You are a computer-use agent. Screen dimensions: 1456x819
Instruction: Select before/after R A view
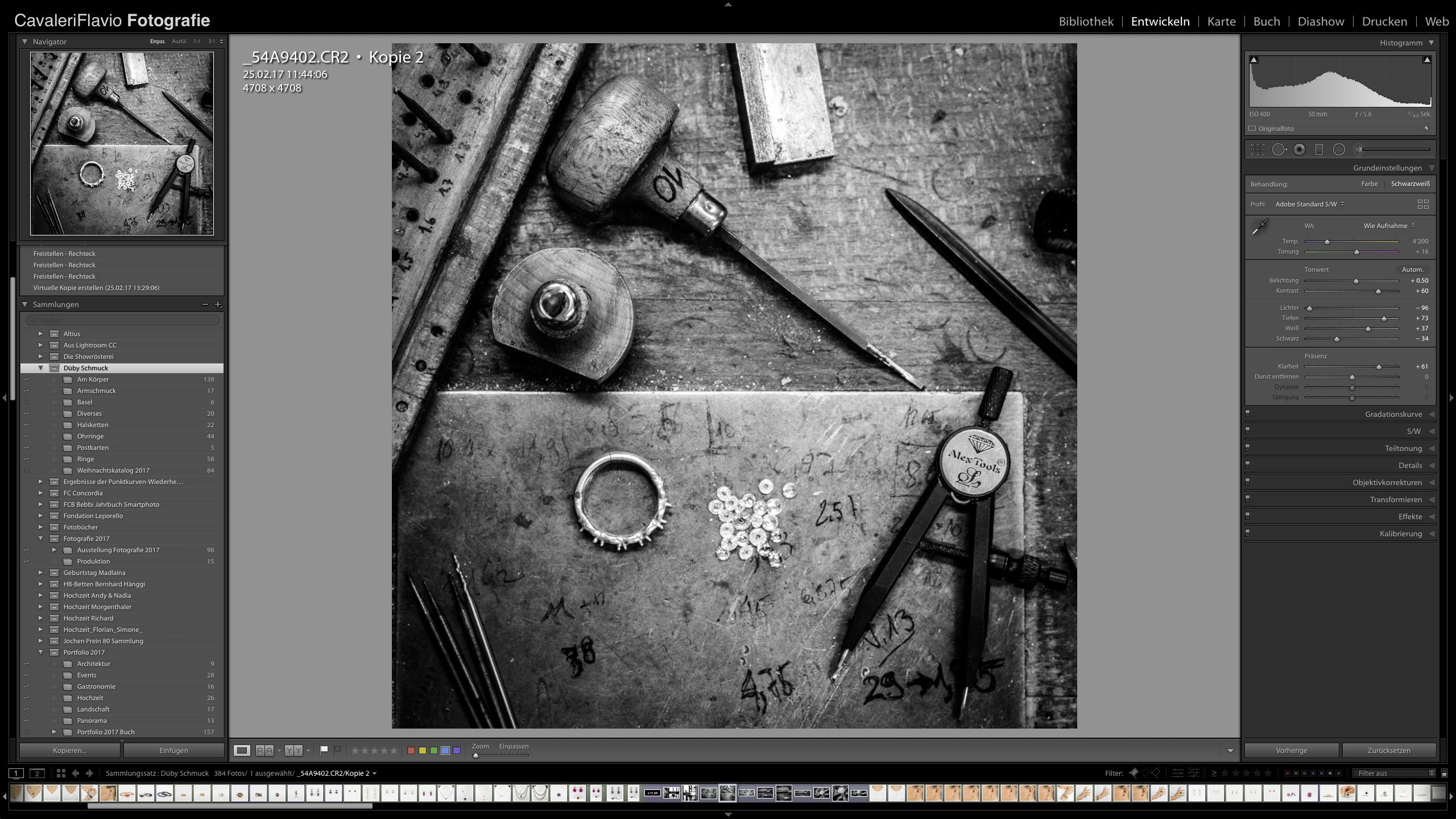click(264, 751)
